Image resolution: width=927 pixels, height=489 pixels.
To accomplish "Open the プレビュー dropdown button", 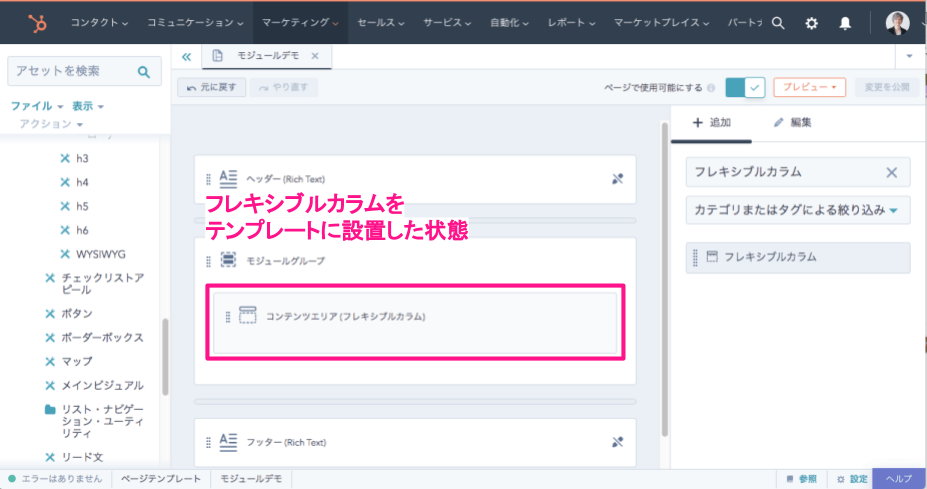I will coord(810,88).
